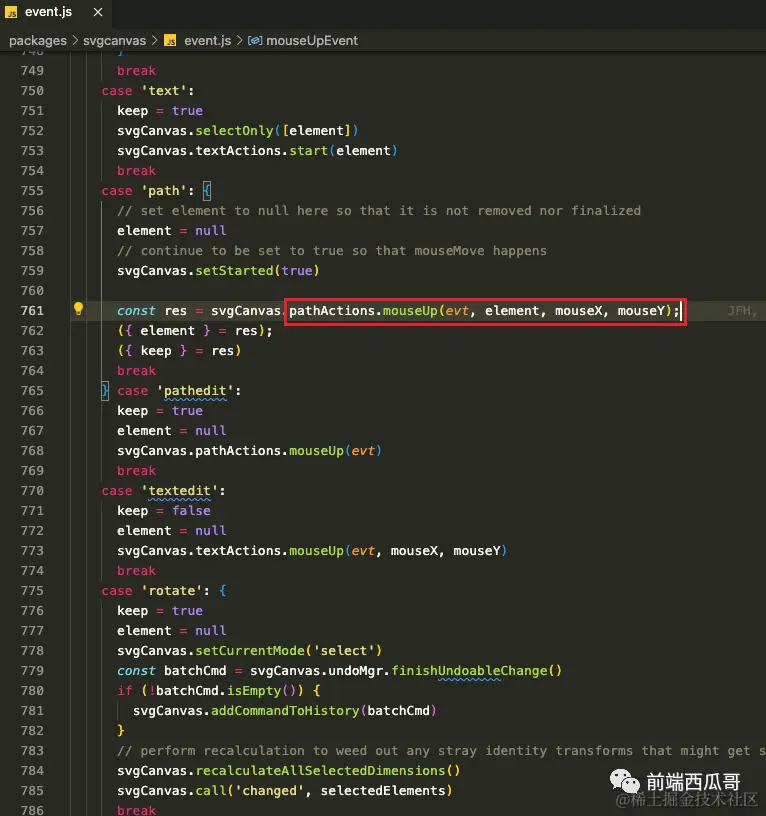Click the comment on line 783
This screenshot has height=816, width=766.
[x=441, y=751]
